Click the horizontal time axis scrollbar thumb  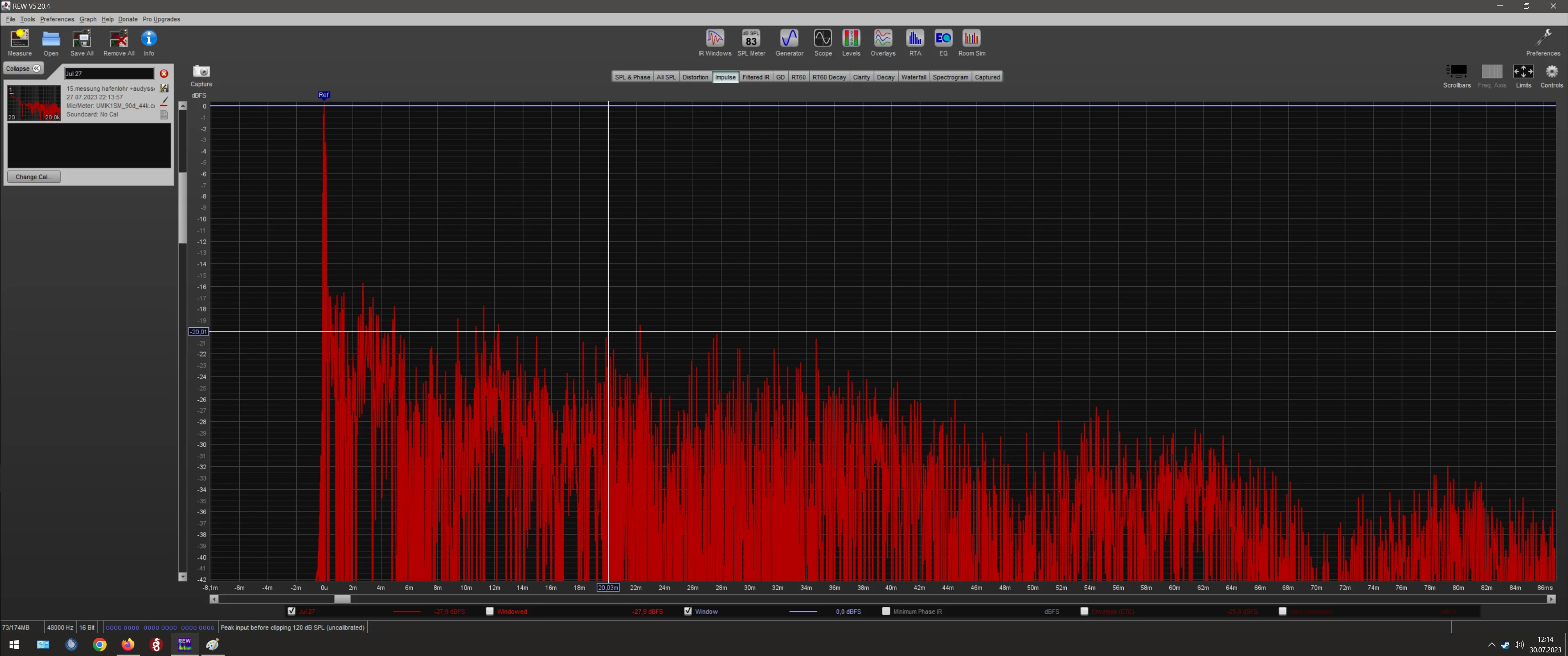point(343,599)
